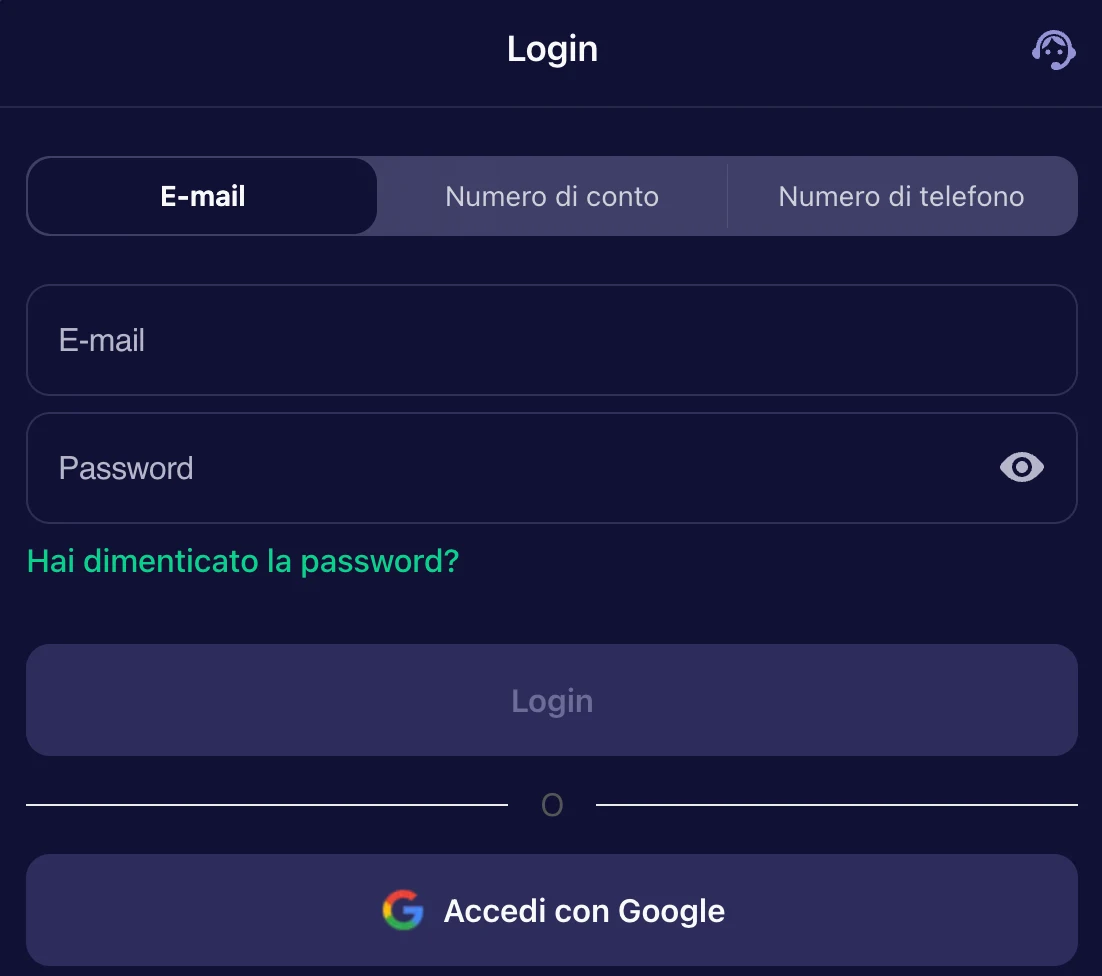Start password recovery from the green link
1102x976 pixels.
pyautogui.click(x=242, y=561)
